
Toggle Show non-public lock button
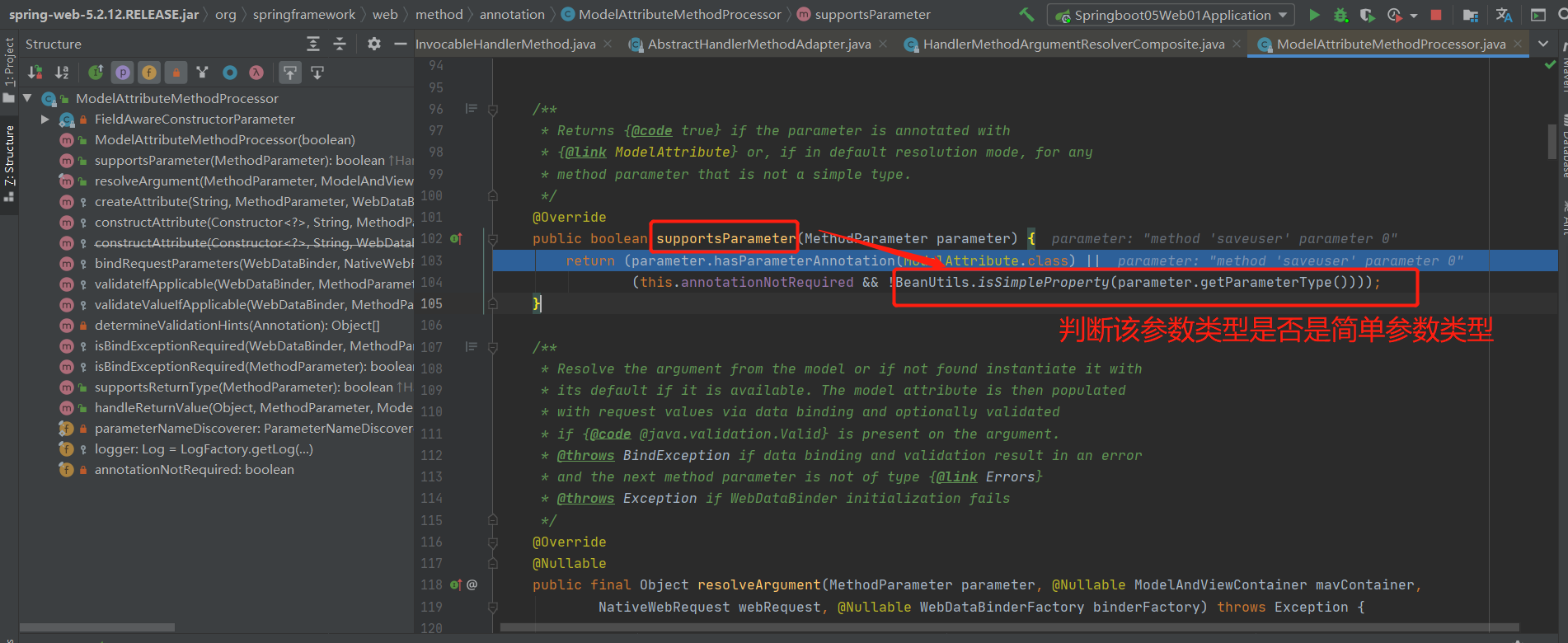pos(176,73)
